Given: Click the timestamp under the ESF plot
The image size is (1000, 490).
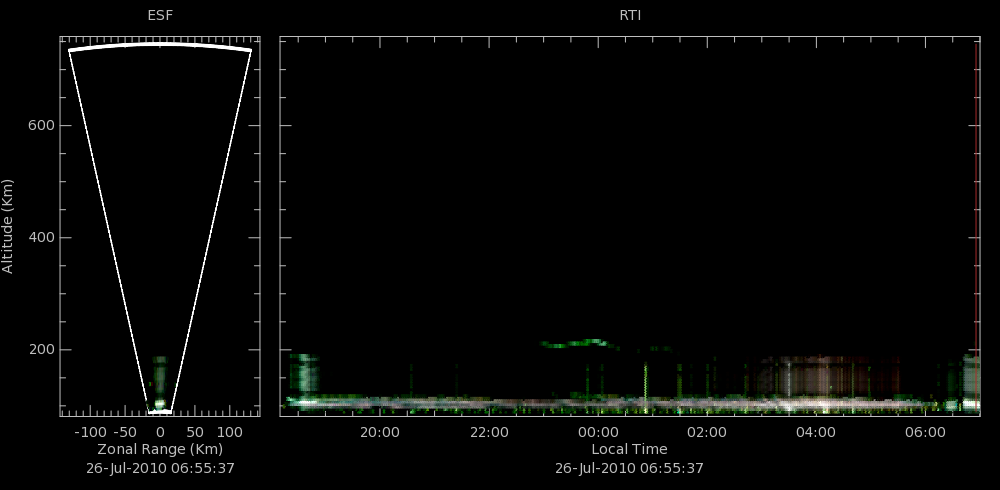Looking at the screenshot, I should [x=160, y=468].
